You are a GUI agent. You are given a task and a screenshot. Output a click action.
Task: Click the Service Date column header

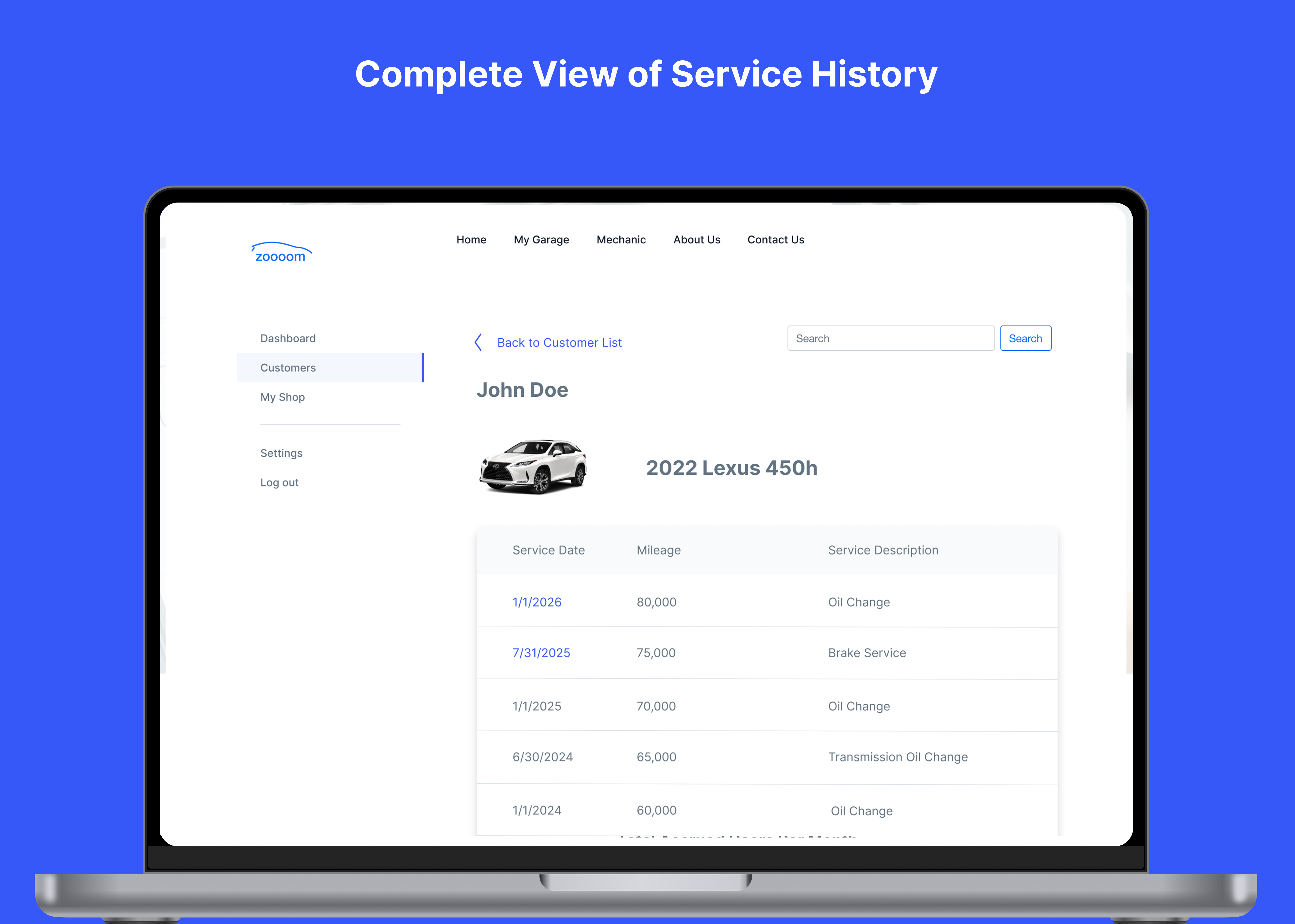click(548, 550)
